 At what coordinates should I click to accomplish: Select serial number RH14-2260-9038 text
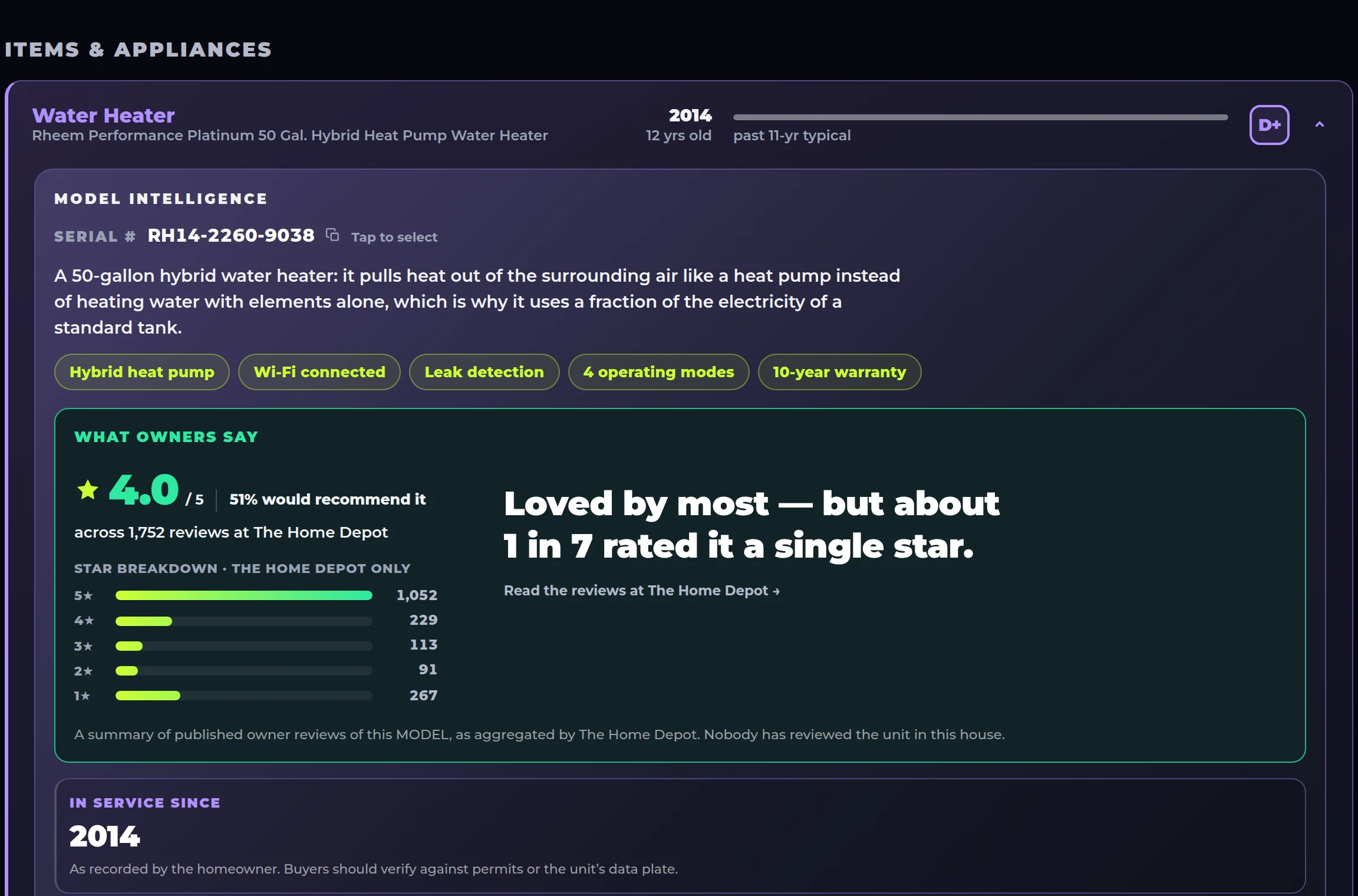point(231,236)
